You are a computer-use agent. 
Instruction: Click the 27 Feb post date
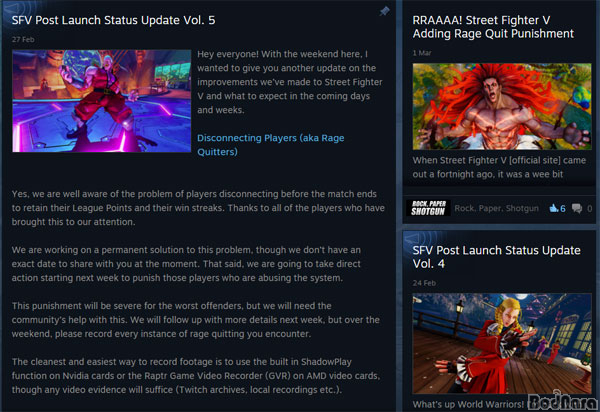coord(23,39)
